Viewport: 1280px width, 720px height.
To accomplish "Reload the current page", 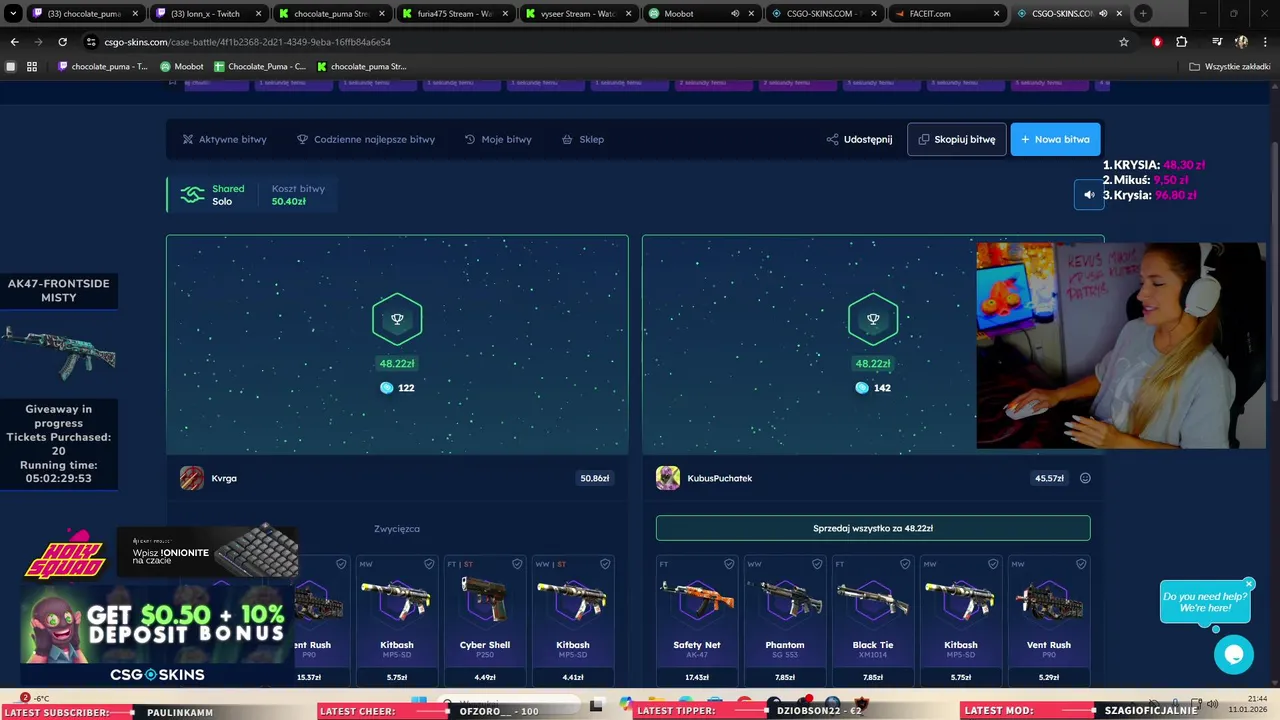I will (62, 42).
